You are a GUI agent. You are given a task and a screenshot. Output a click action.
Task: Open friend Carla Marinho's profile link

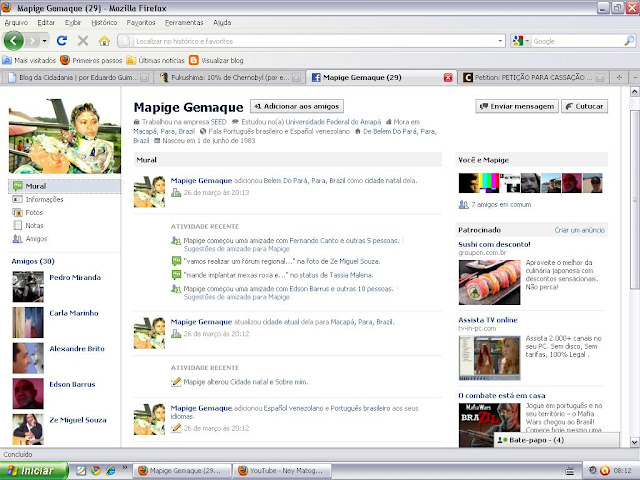74,313
